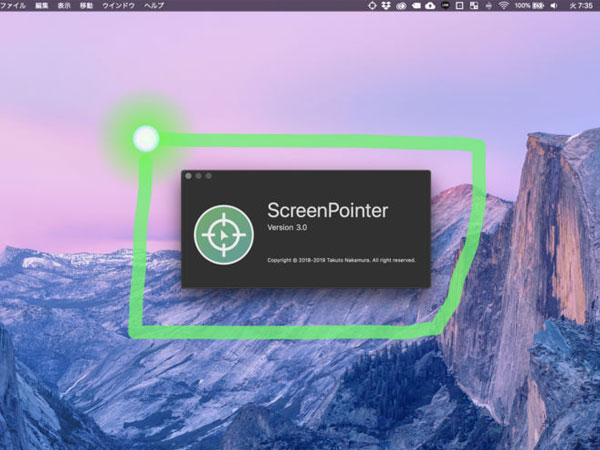Click the Creative Cloud menu bar icon
Viewport: 600px width, 450px height.
pos(401,5)
